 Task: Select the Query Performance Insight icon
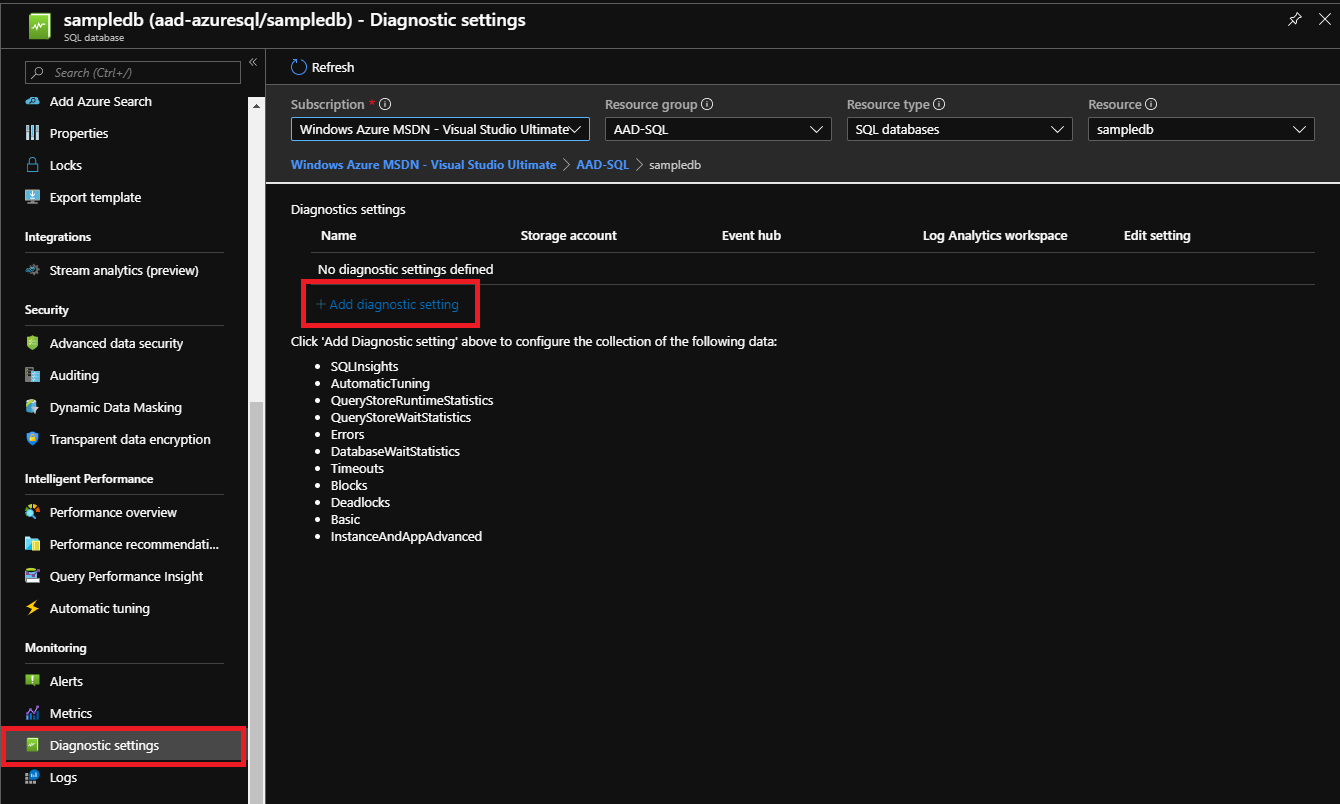(x=33, y=575)
